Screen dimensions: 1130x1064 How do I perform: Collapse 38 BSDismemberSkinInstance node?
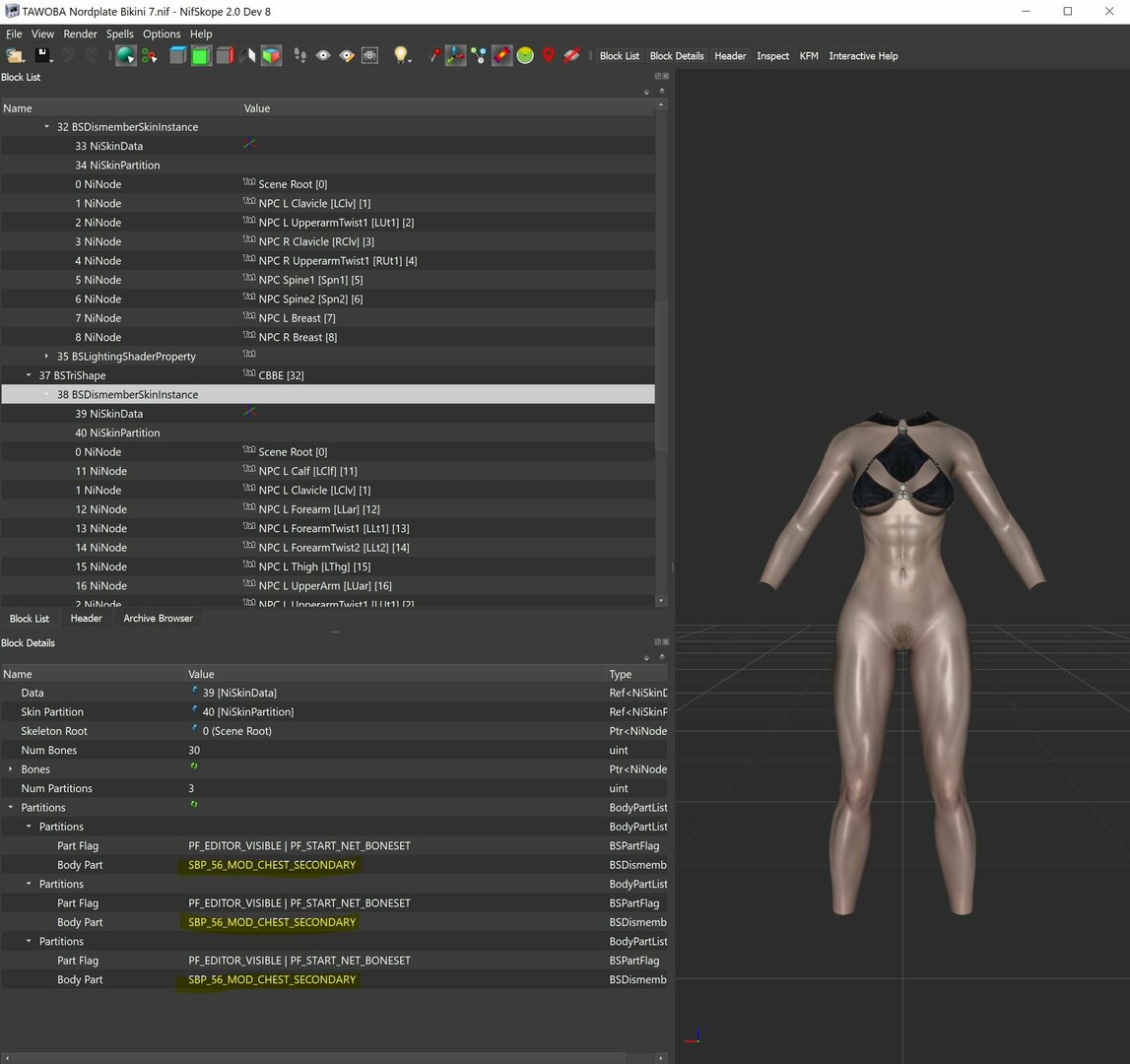(x=47, y=394)
